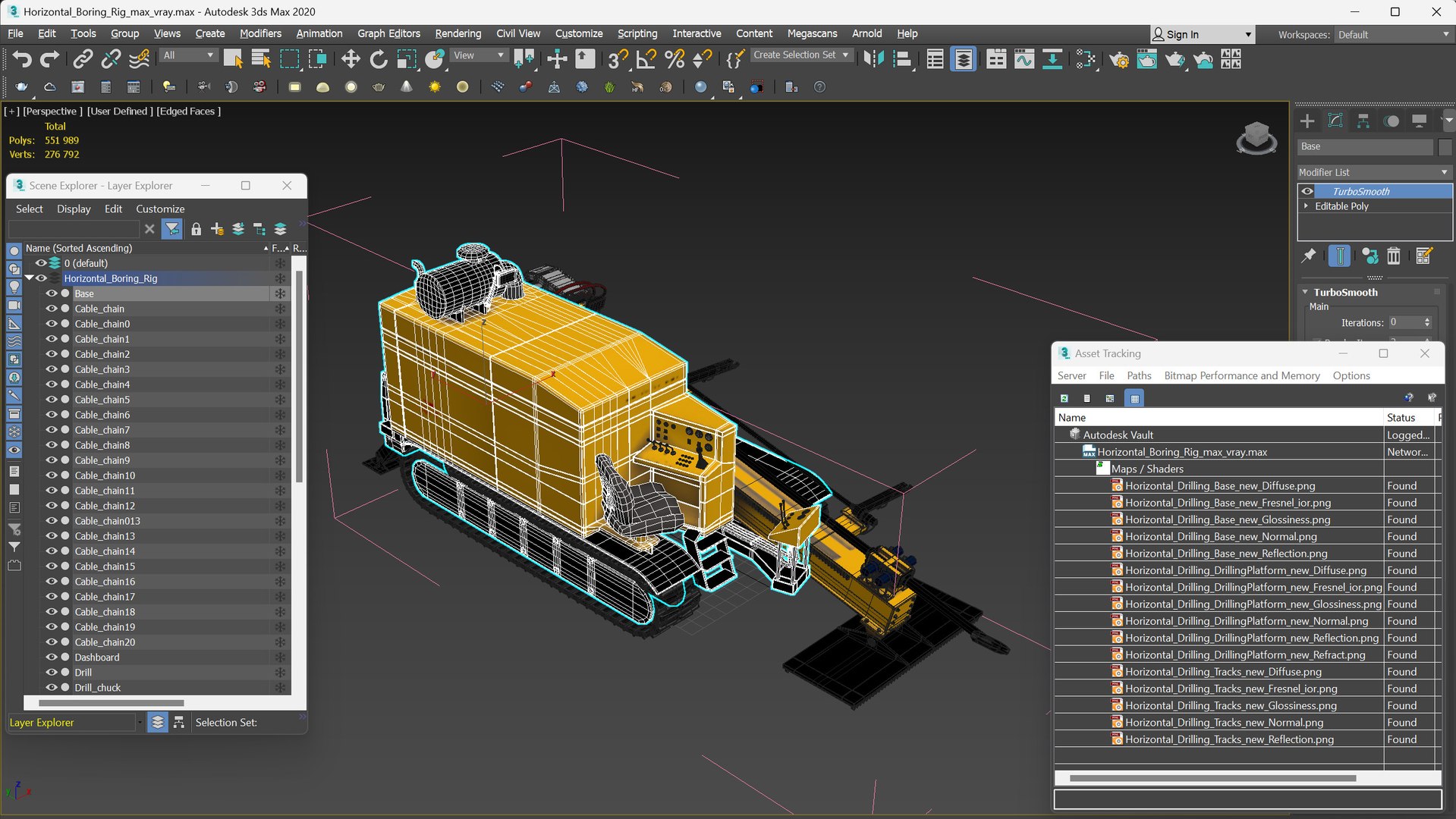Open Paths menu in Asset Tracking
The image size is (1456, 819).
[x=1138, y=375]
